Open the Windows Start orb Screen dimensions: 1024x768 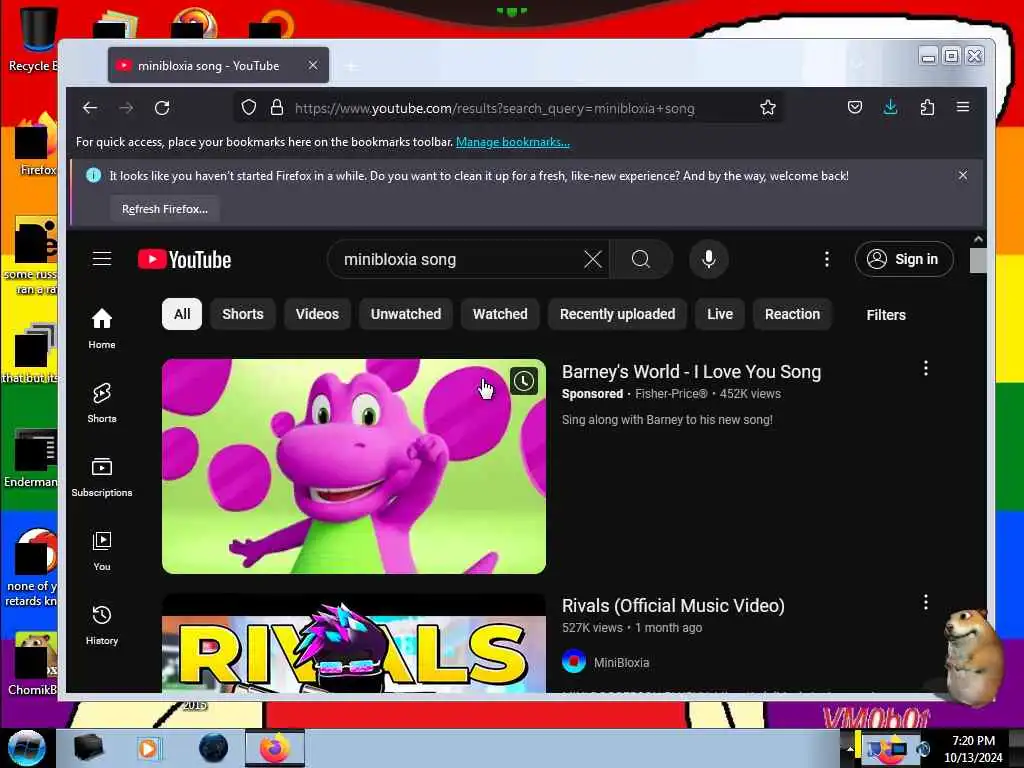tap(26, 748)
